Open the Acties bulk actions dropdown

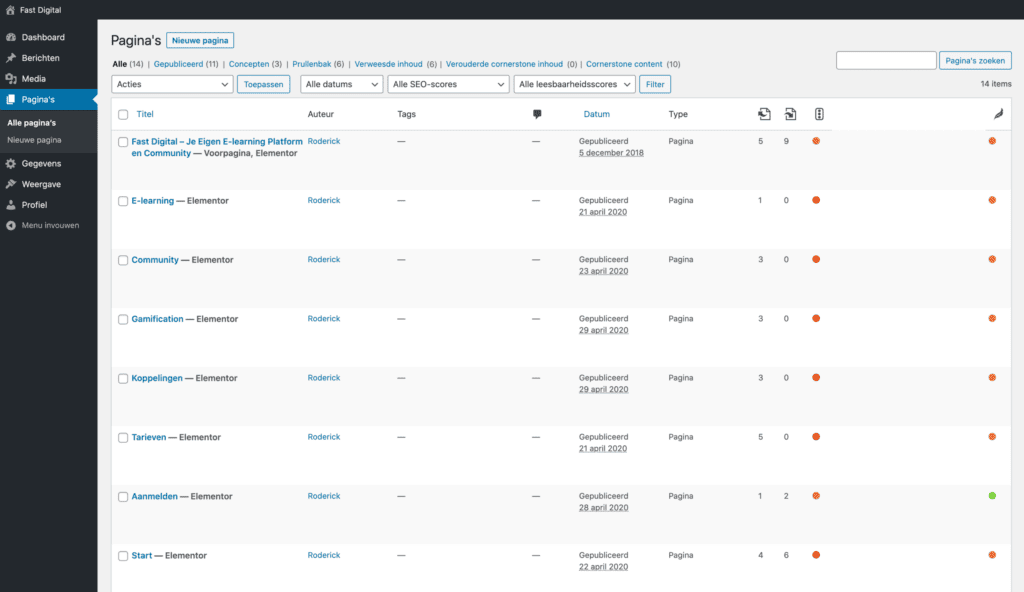point(173,85)
